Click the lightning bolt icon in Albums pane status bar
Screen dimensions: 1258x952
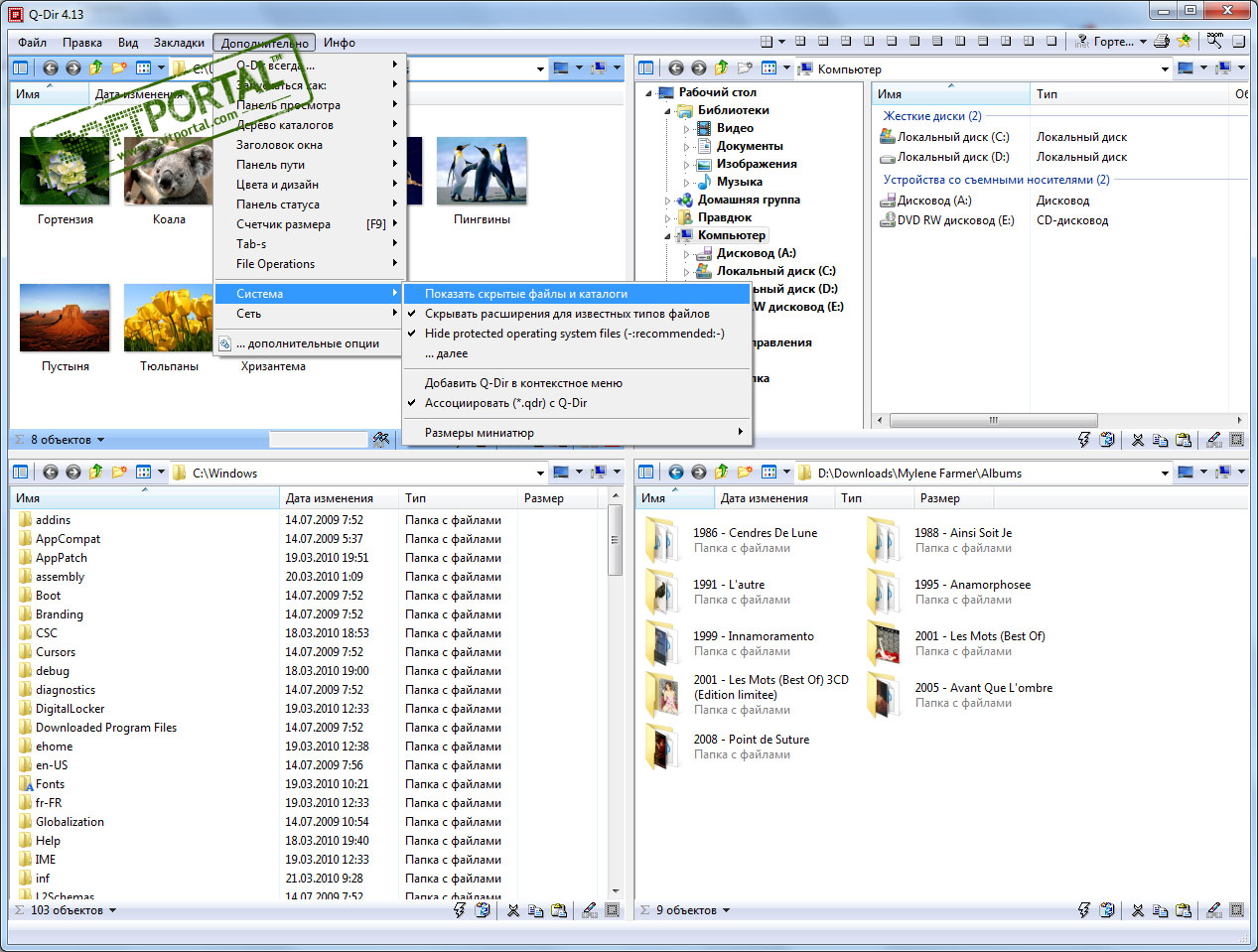coord(1084,910)
